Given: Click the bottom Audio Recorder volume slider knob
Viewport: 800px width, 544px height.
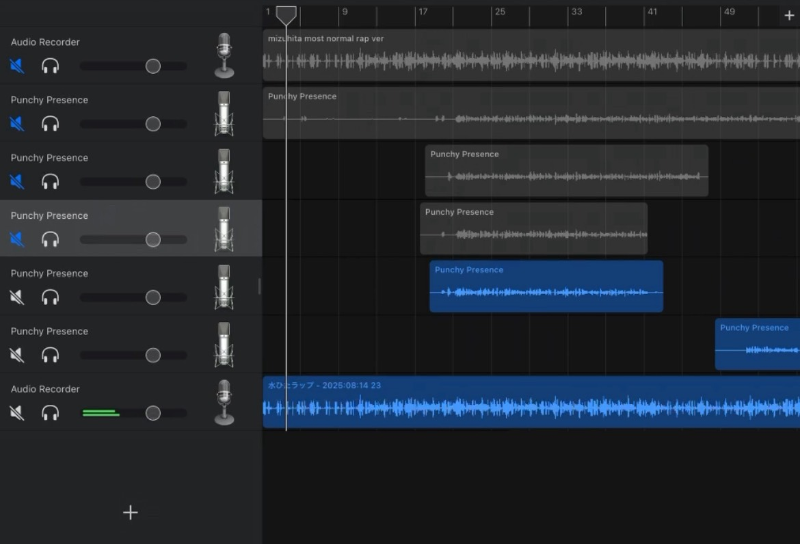Looking at the screenshot, I should [x=153, y=413].
